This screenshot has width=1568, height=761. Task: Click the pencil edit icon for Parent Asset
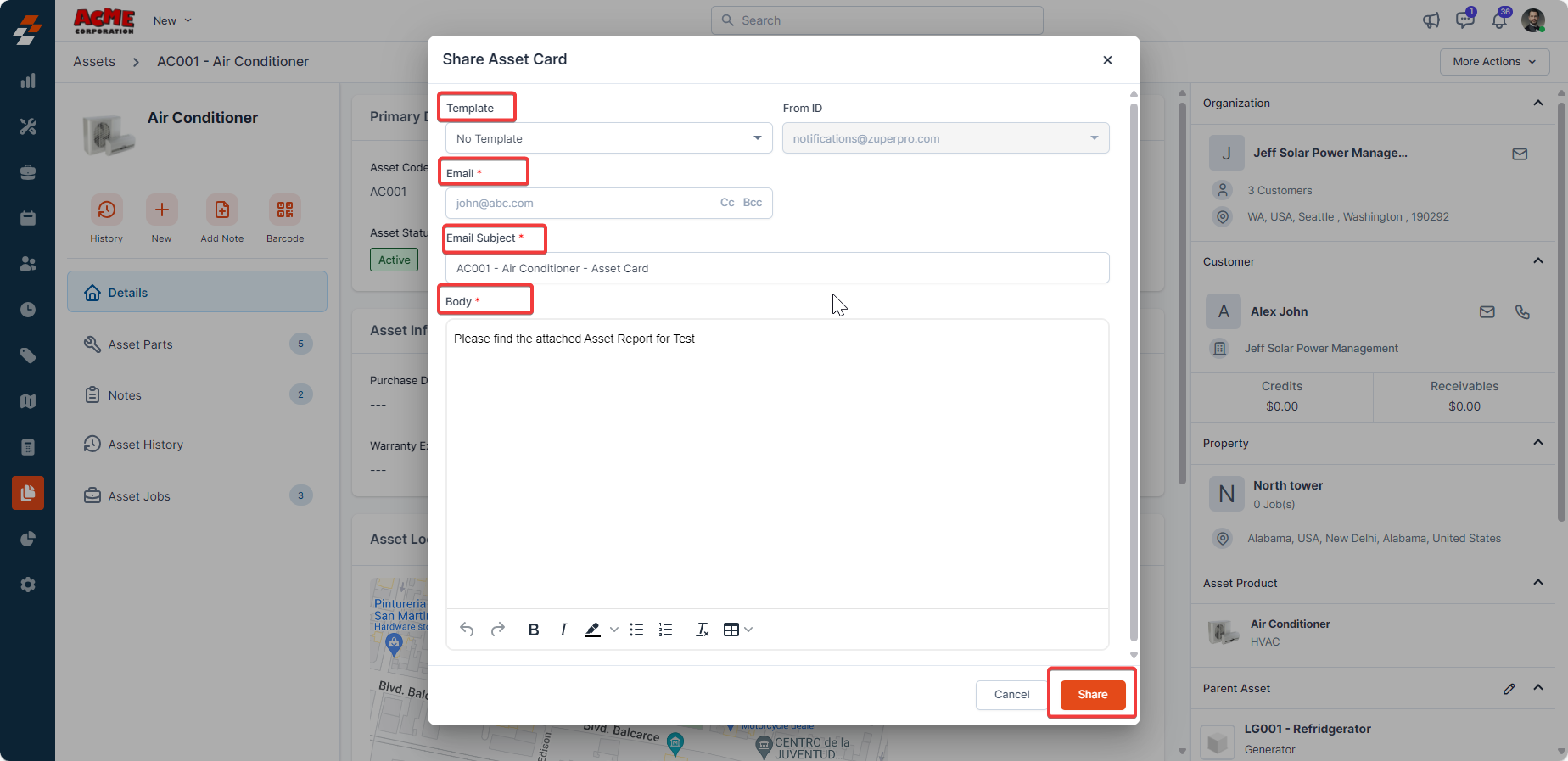(x=1509, y=689)
